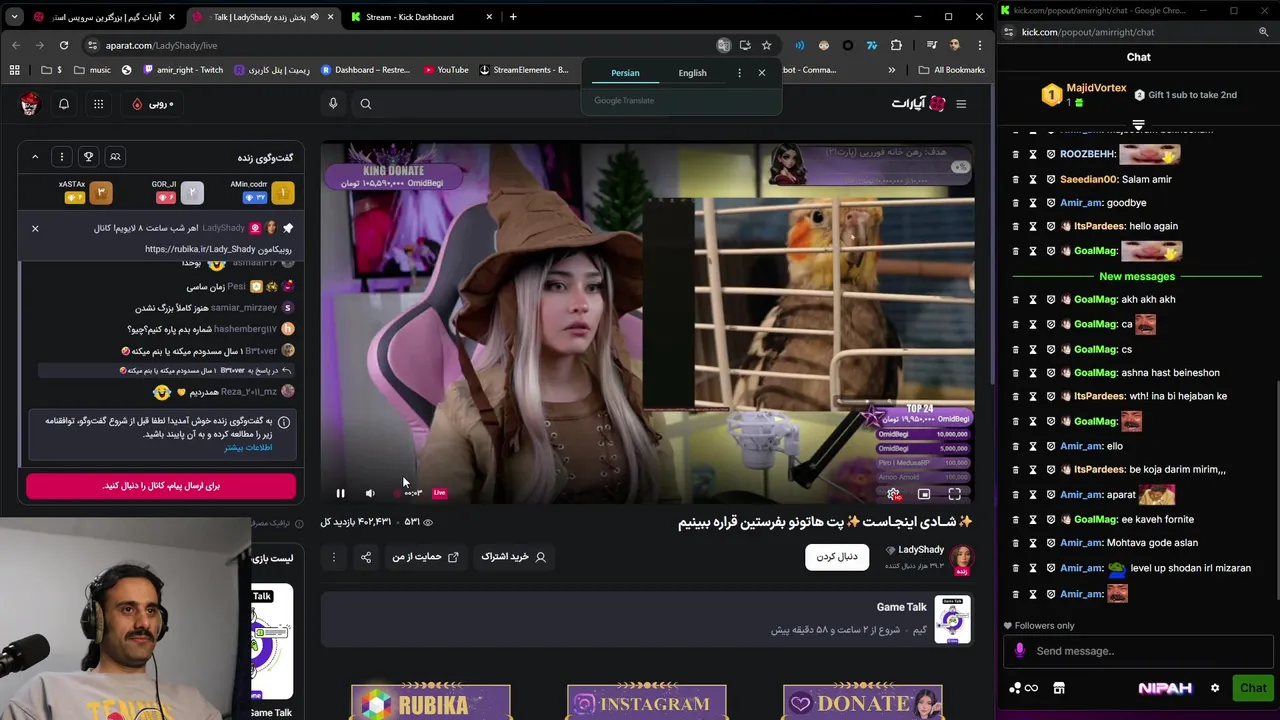Switch player to theater mode

pyautogui.click(x=924, y=493)
